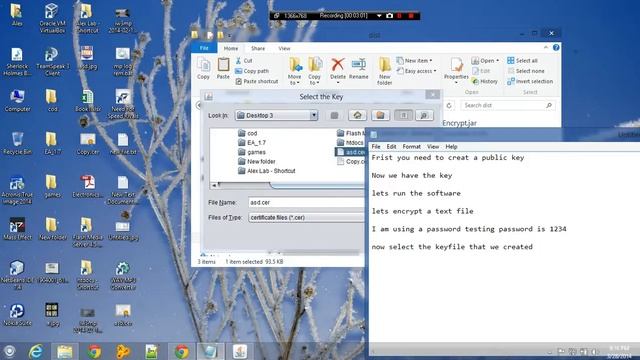Expand the Open dropdown in ribbon
Screen dimensions: 640x360
[485, 60]
